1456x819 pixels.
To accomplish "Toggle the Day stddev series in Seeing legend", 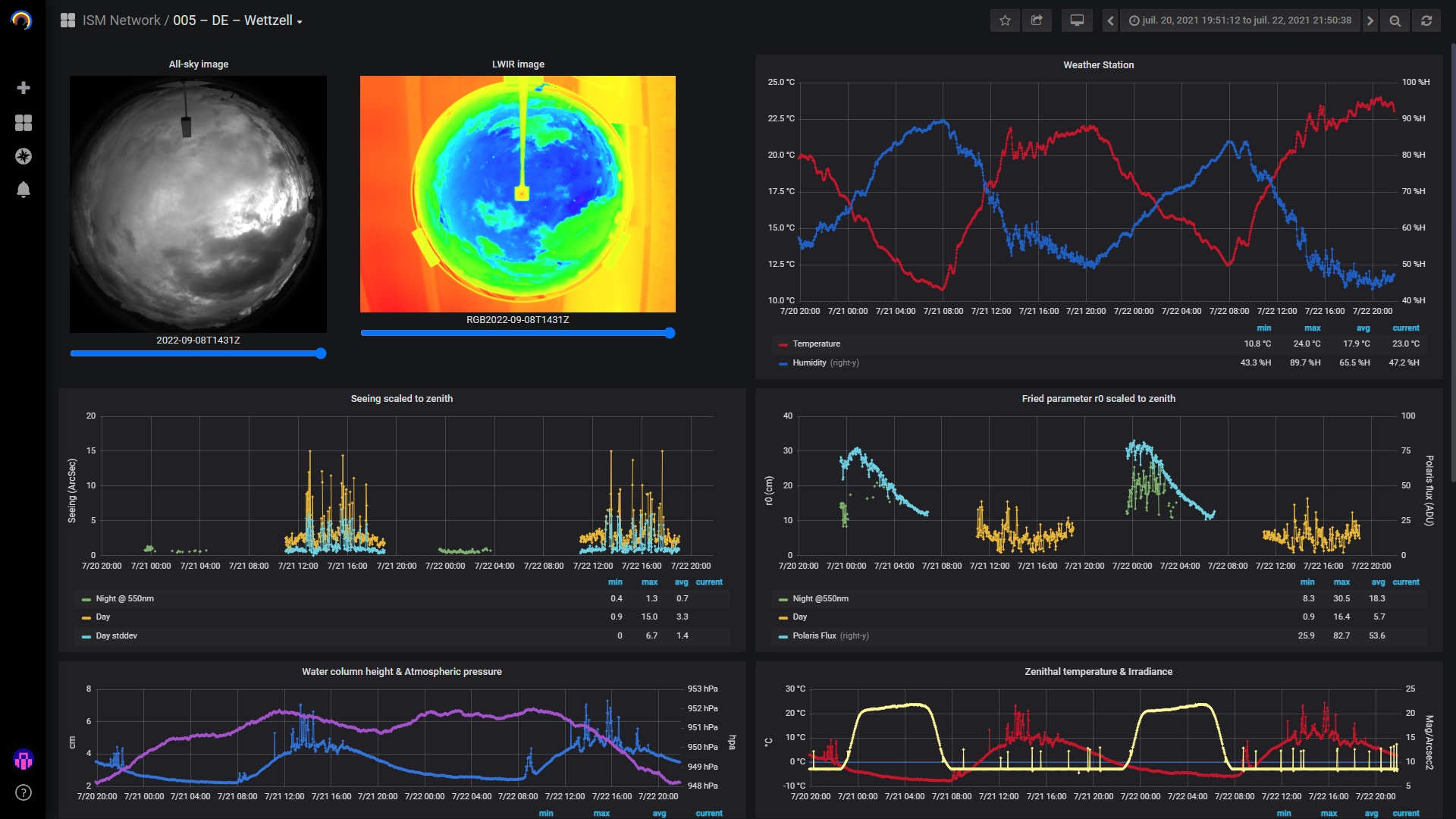I will (x=116, y=635).
